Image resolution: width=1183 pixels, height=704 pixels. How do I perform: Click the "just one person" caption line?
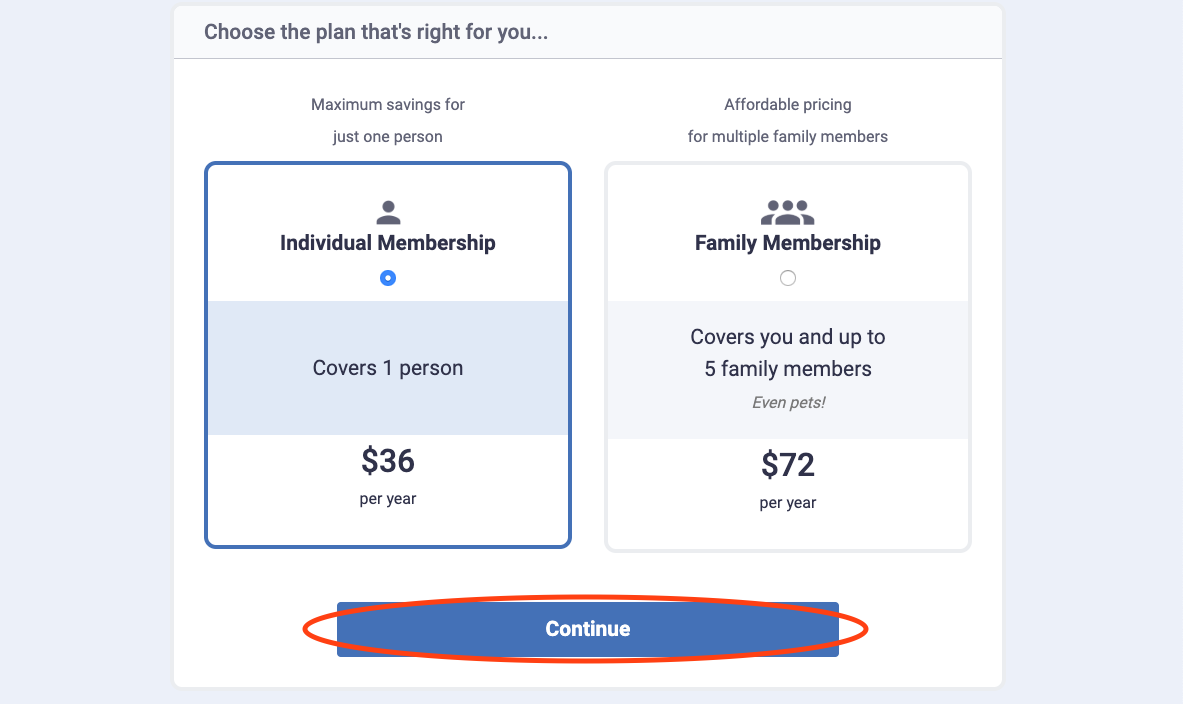pos(388,136)
